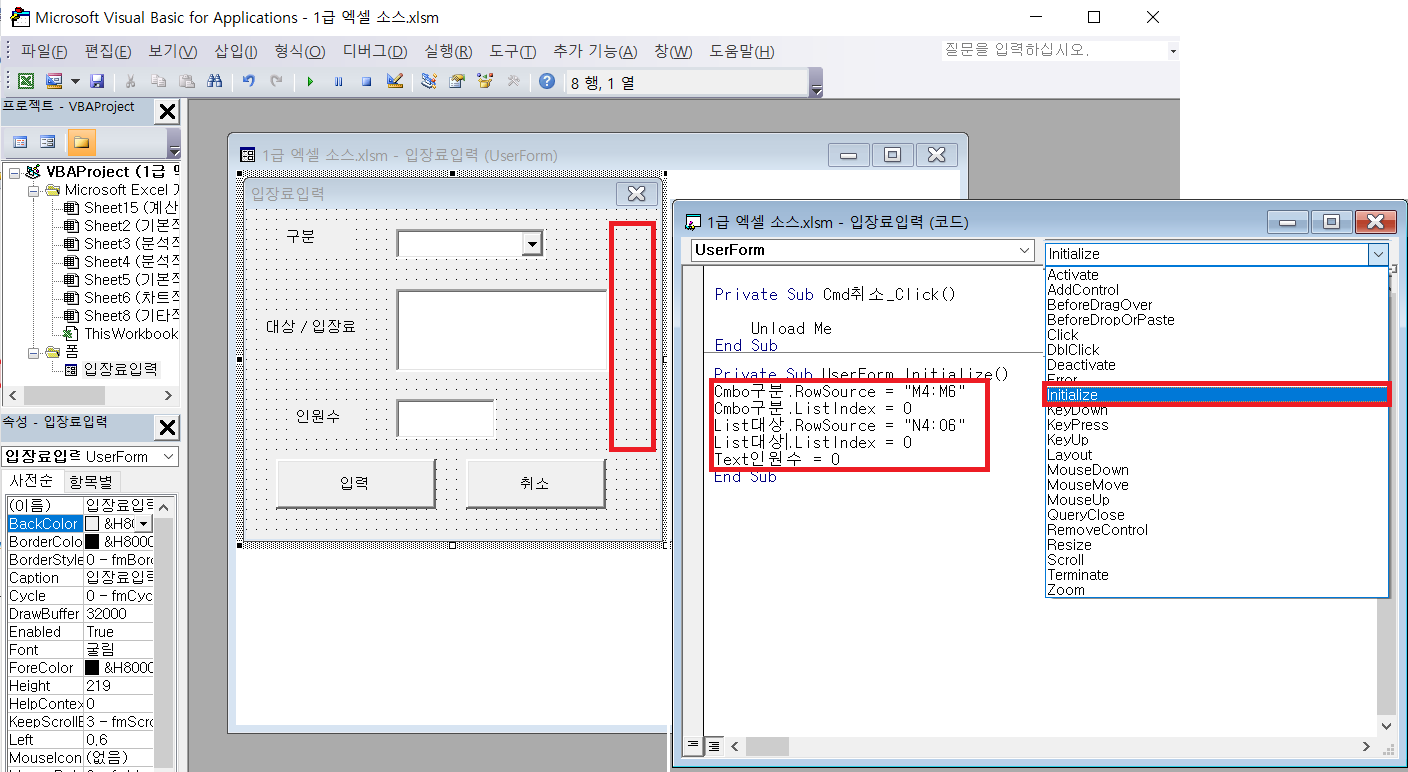Screen dimensions: 1408x772
Task: Switch to 항목별 properties tab
Action: pos(91,481)
